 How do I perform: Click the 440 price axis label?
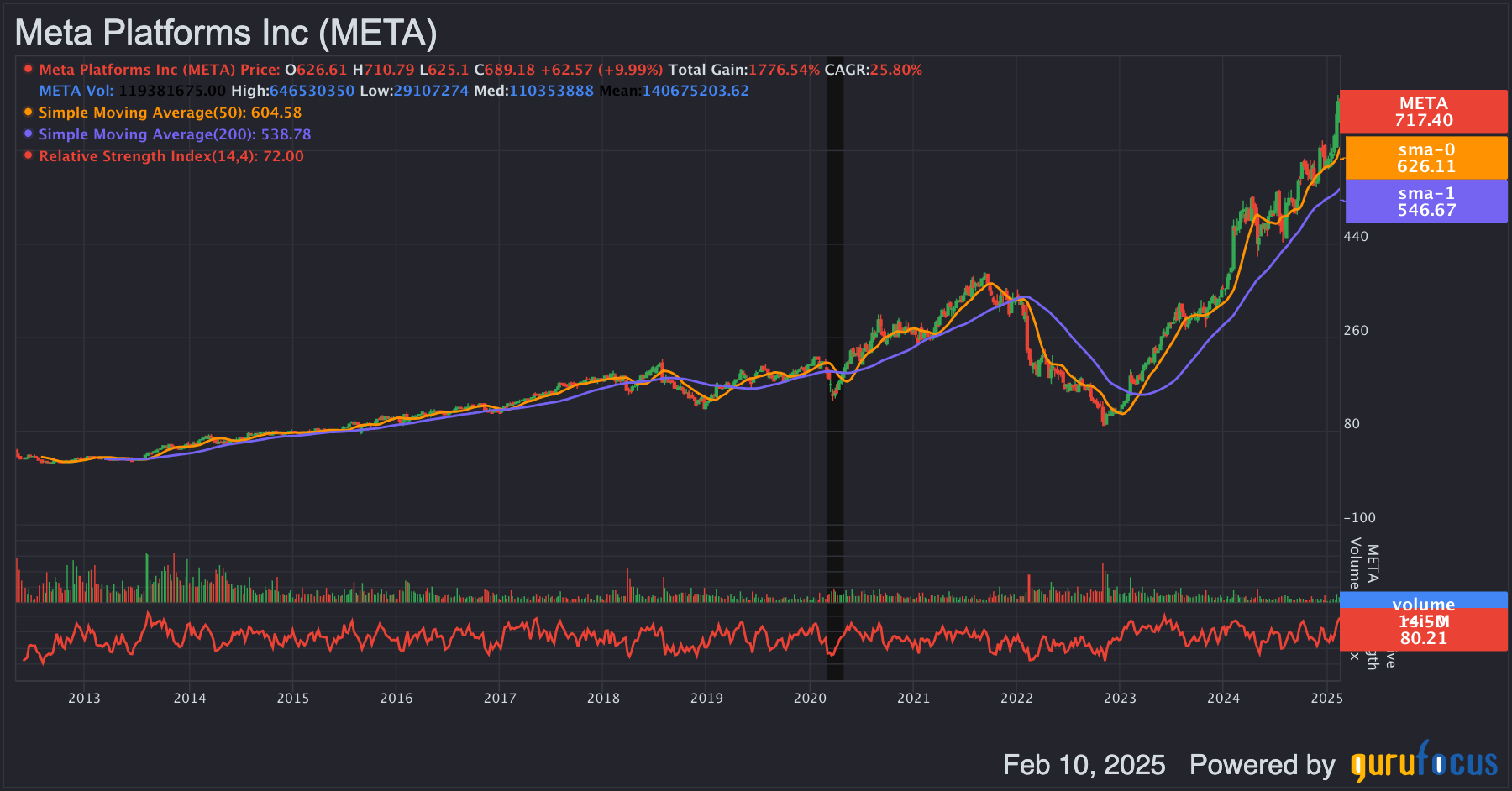[1356, 237]
